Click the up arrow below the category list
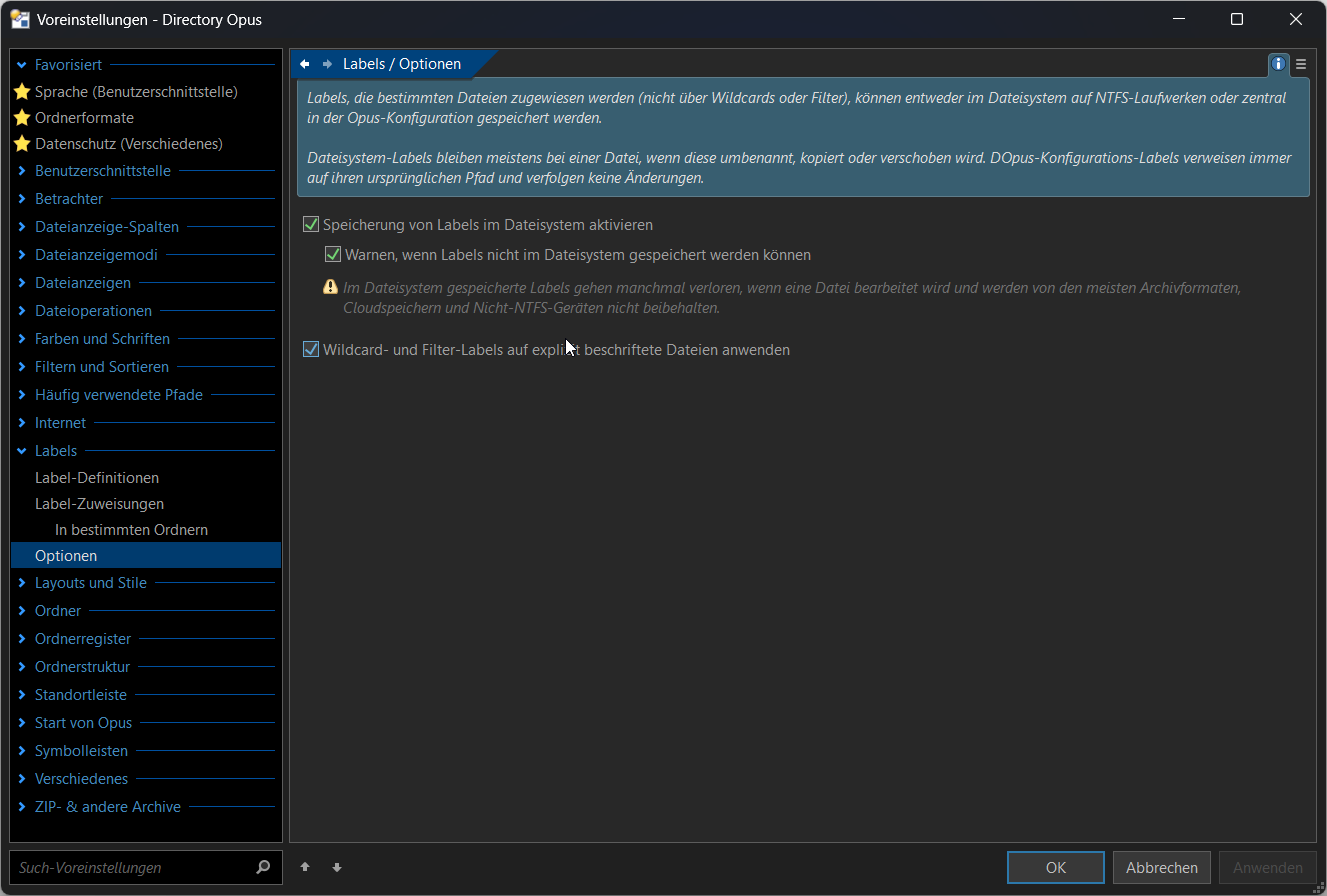 coord(305,867)
